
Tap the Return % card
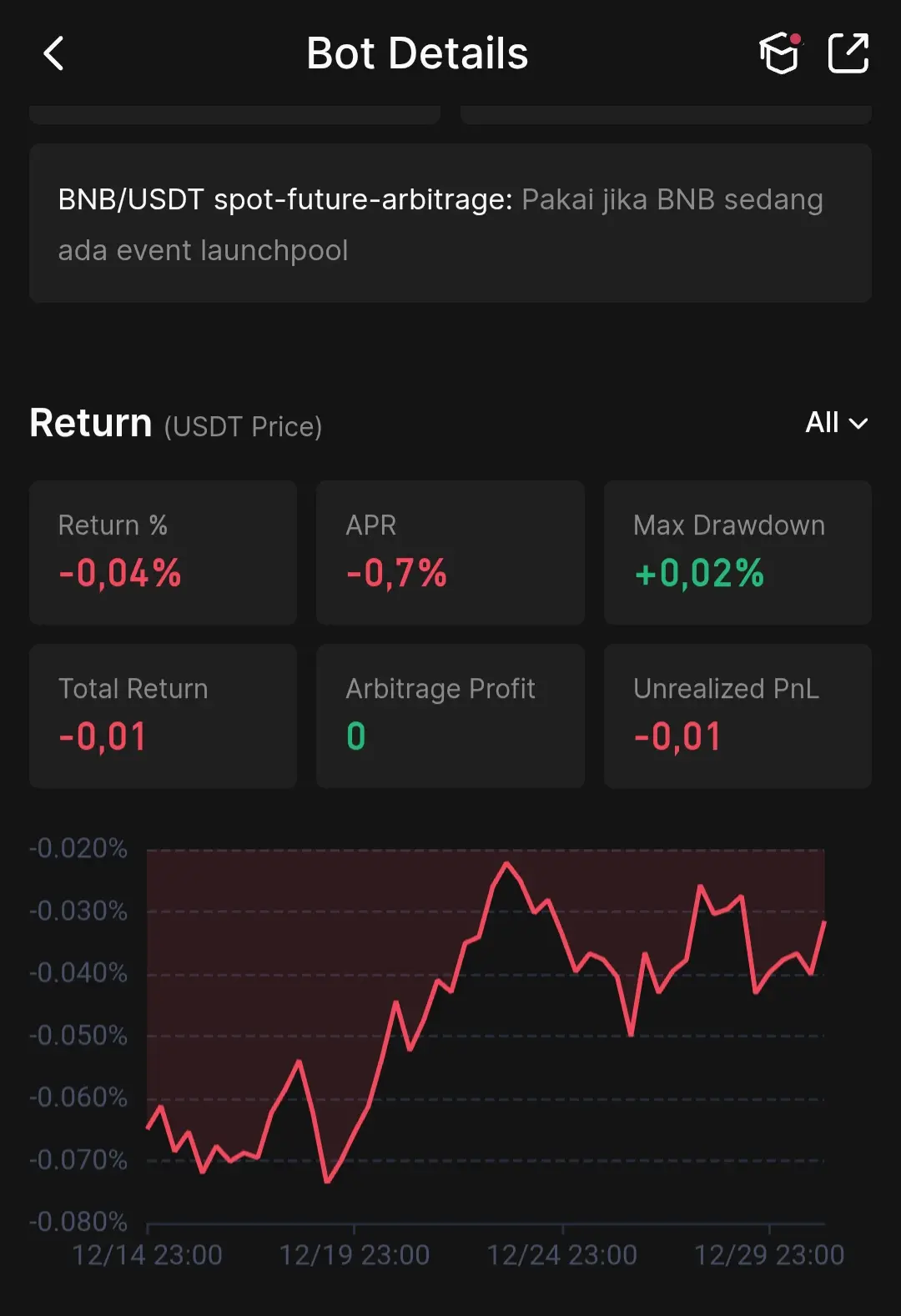click(x=163, y=552)
